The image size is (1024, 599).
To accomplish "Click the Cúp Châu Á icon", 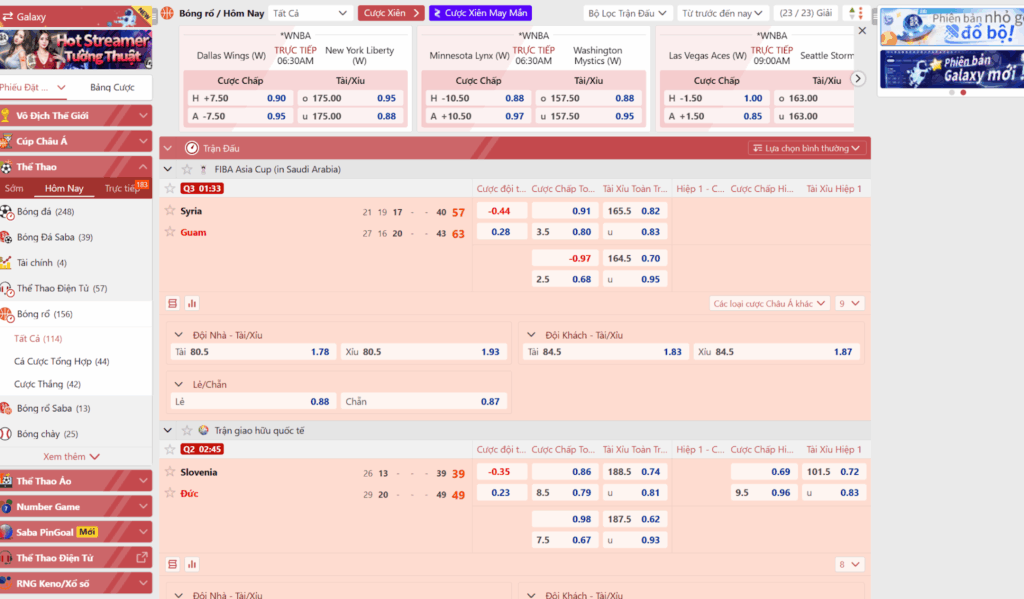I will (6, 141).
